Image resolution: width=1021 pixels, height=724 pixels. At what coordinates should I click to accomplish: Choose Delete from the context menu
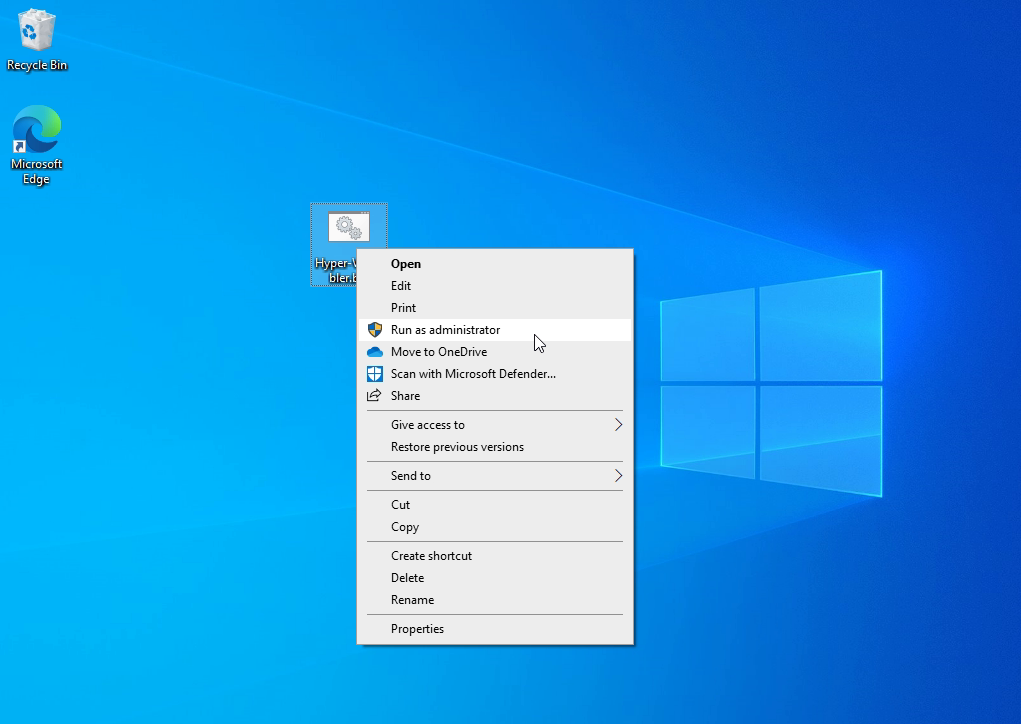point(495,578)
